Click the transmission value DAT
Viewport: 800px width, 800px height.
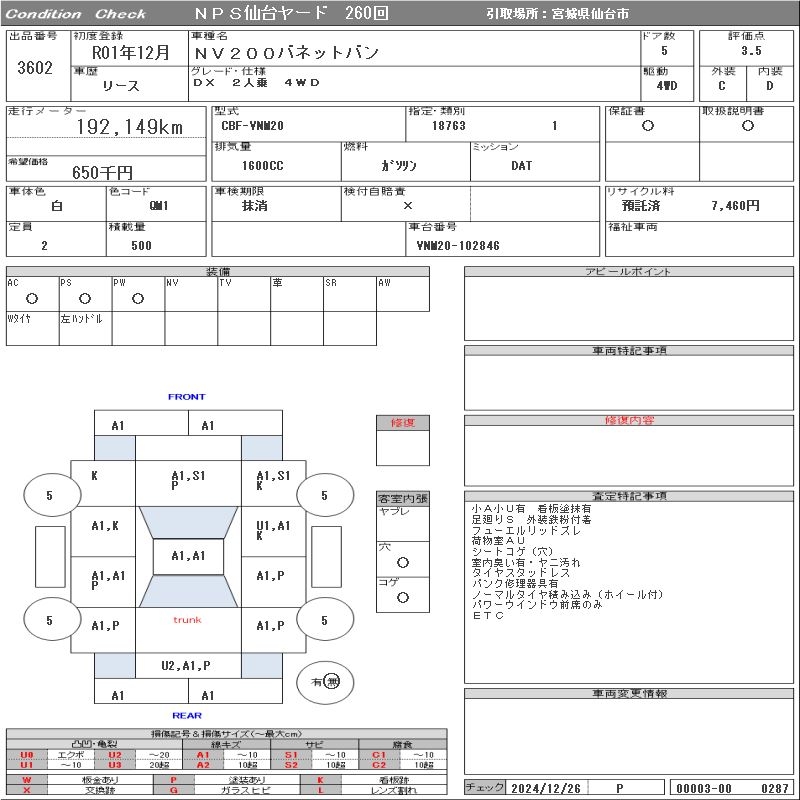tap(521, 165)
